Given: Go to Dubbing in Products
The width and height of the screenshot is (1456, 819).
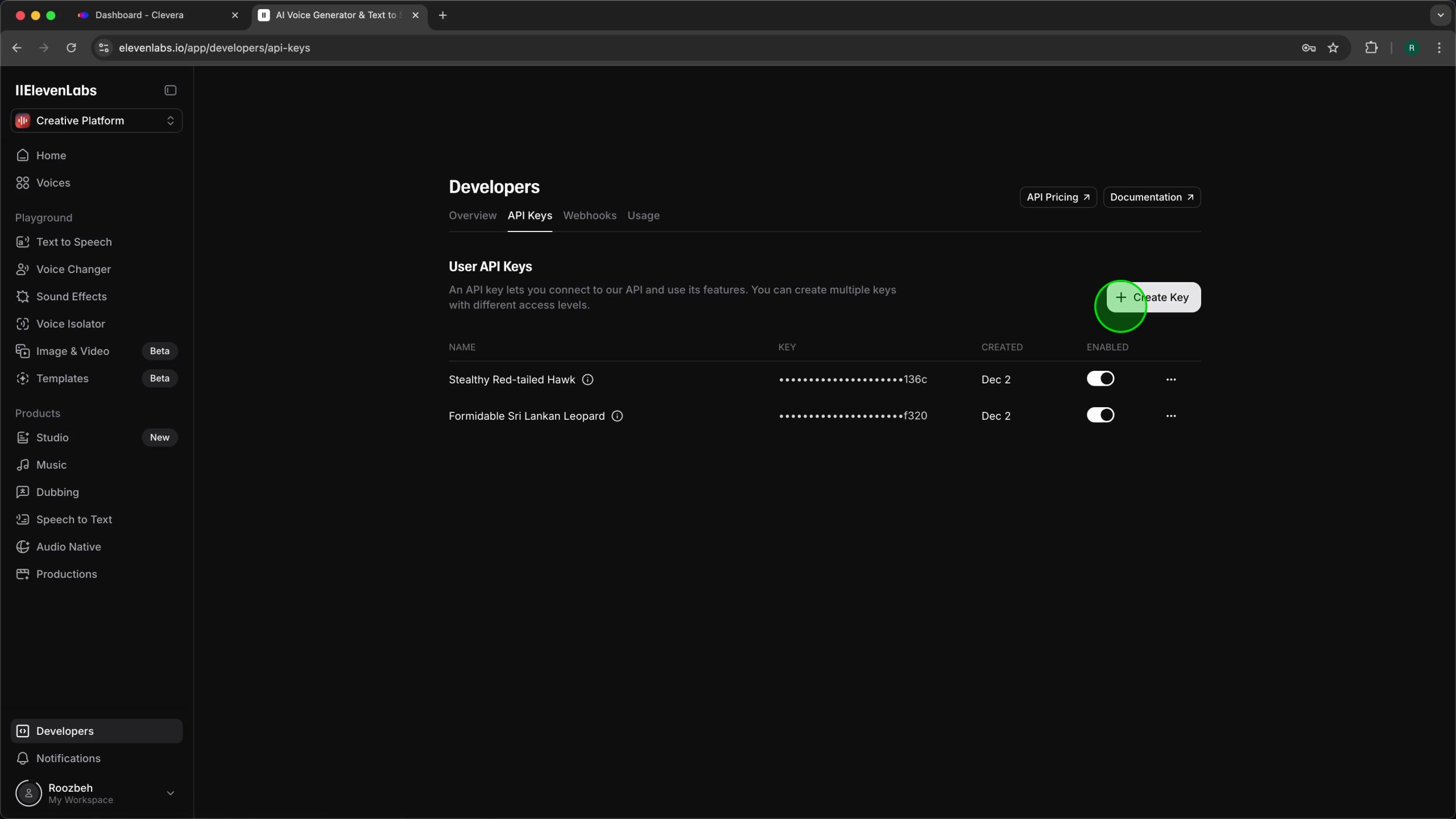Looking at the screenshot, I should tap(57, 492).
